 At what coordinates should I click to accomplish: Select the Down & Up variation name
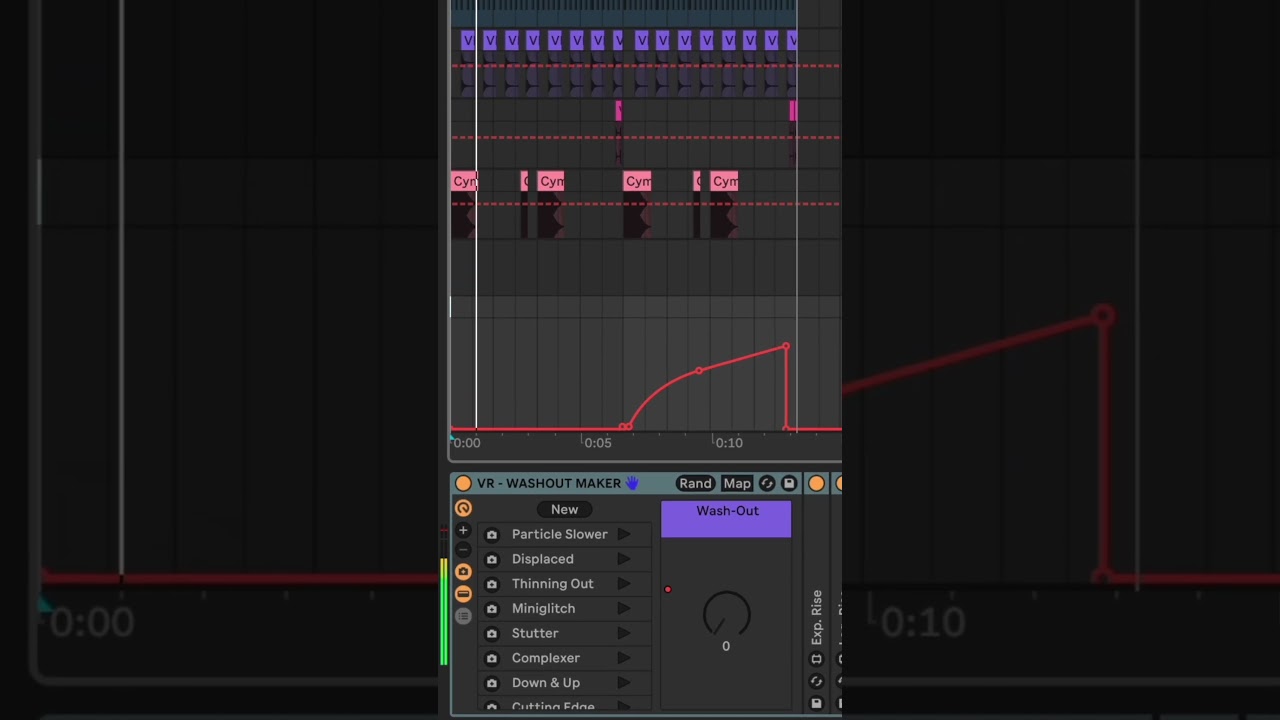[545, 683]
